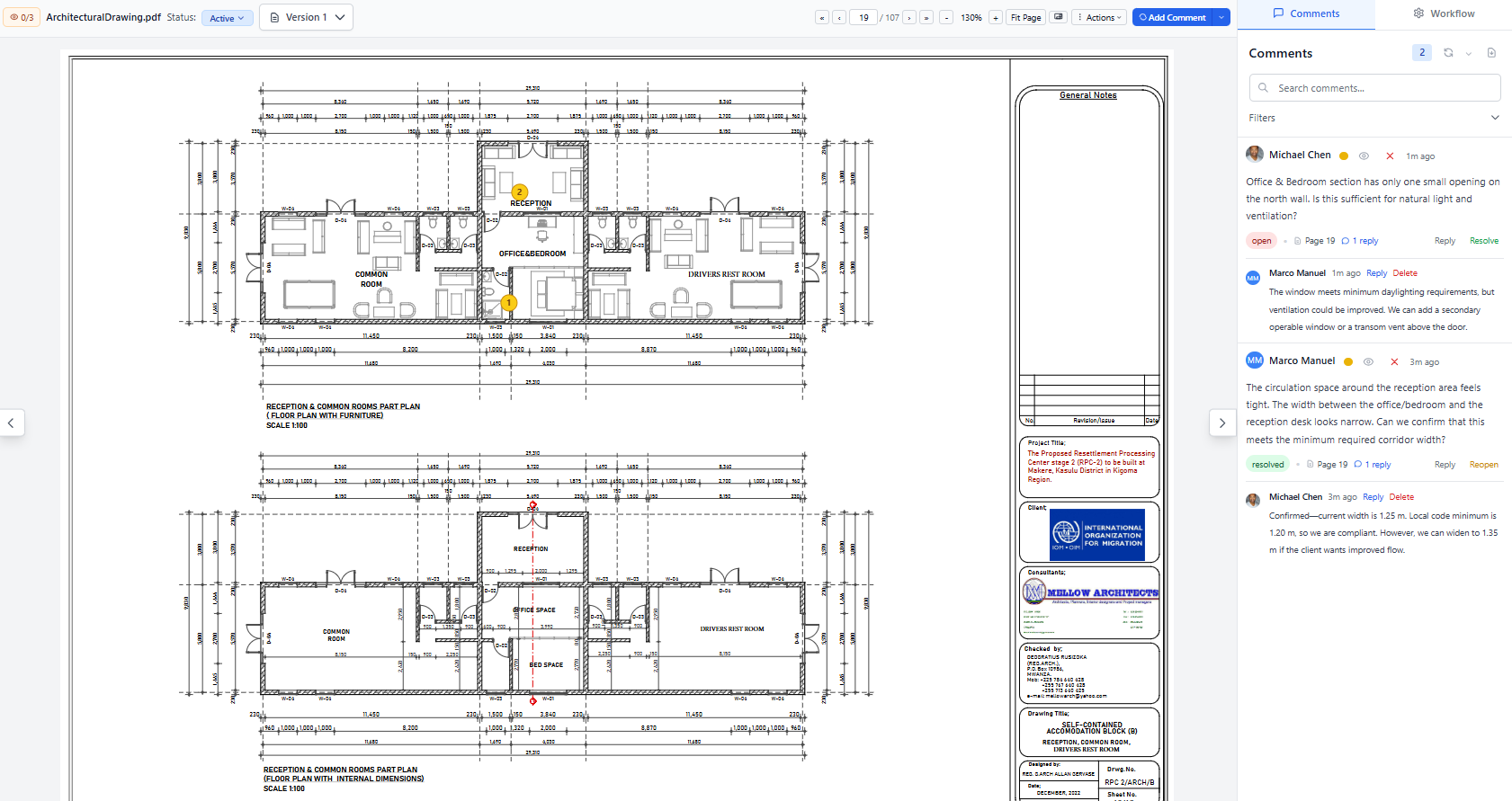
Task: Click Michael Chen's avatar on top comment
Action: click(1255, 155)
